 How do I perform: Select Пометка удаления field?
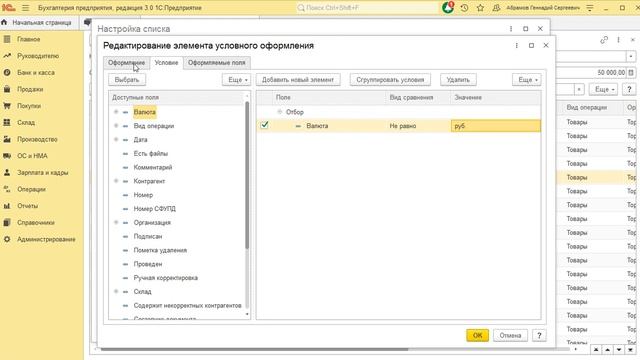click(x=160, y=250)
